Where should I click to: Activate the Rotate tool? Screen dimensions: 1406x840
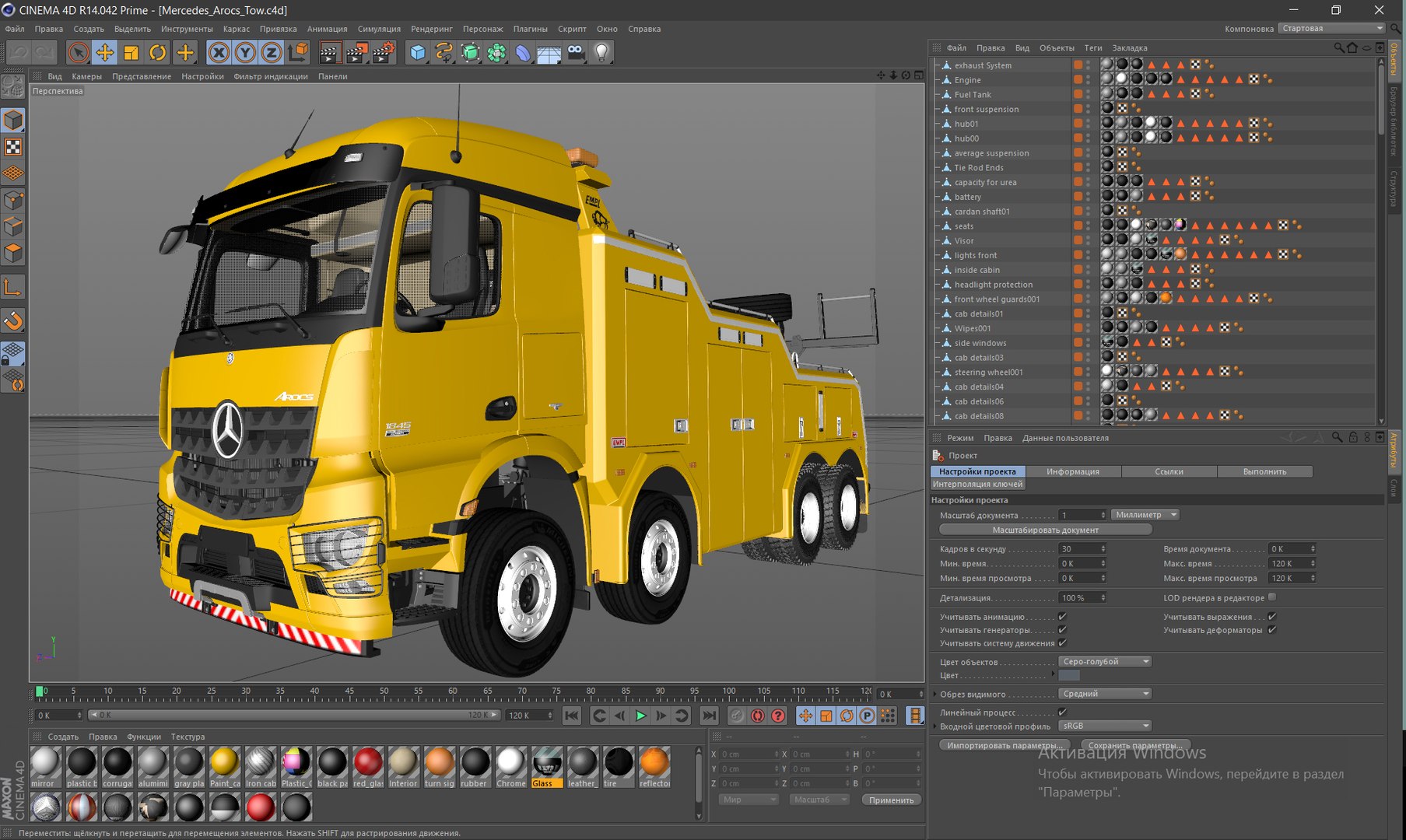click(x=158, y=52)
